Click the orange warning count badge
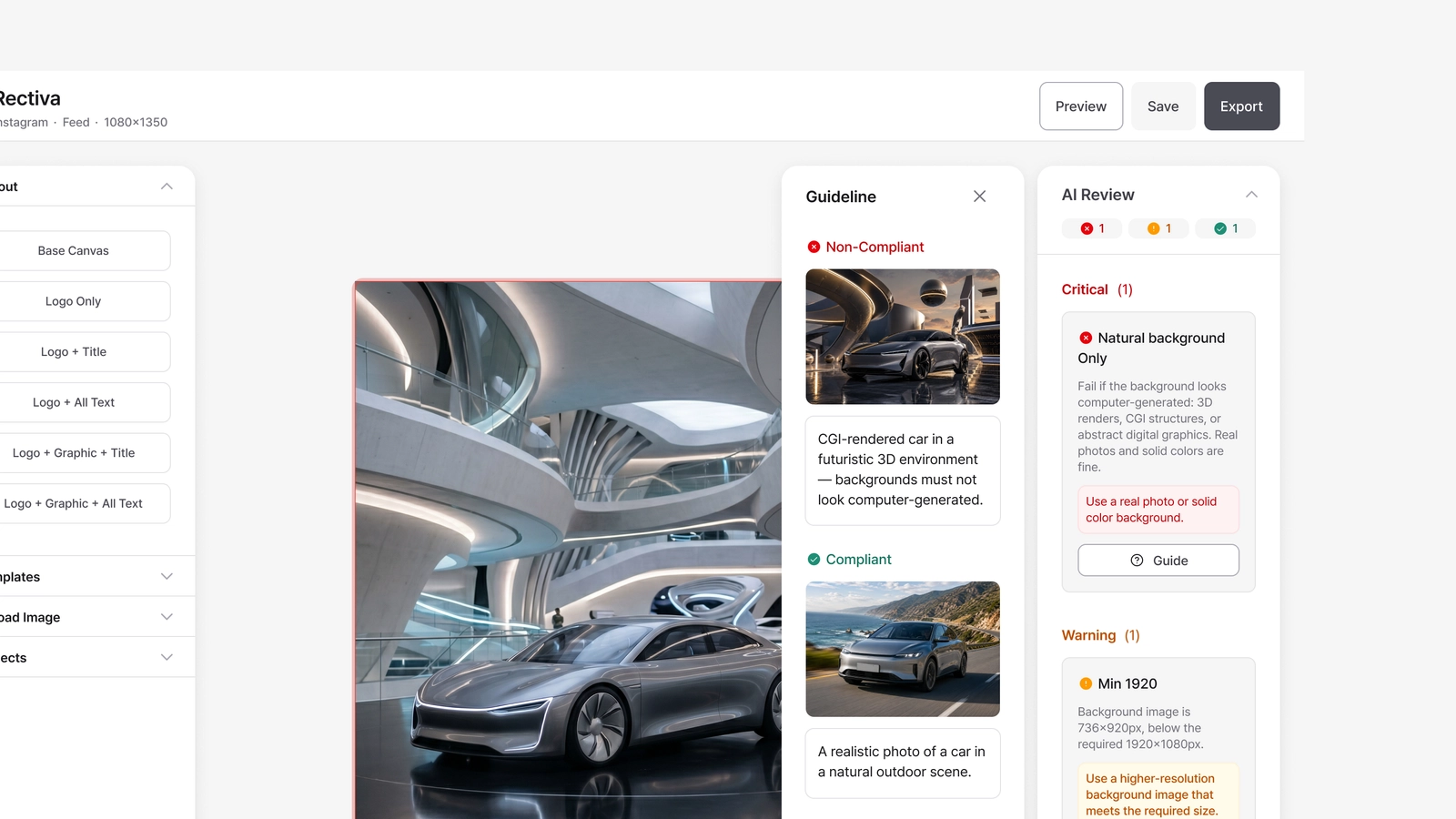The height and width of the screenshot is (819, 1456). point(1158,228)
